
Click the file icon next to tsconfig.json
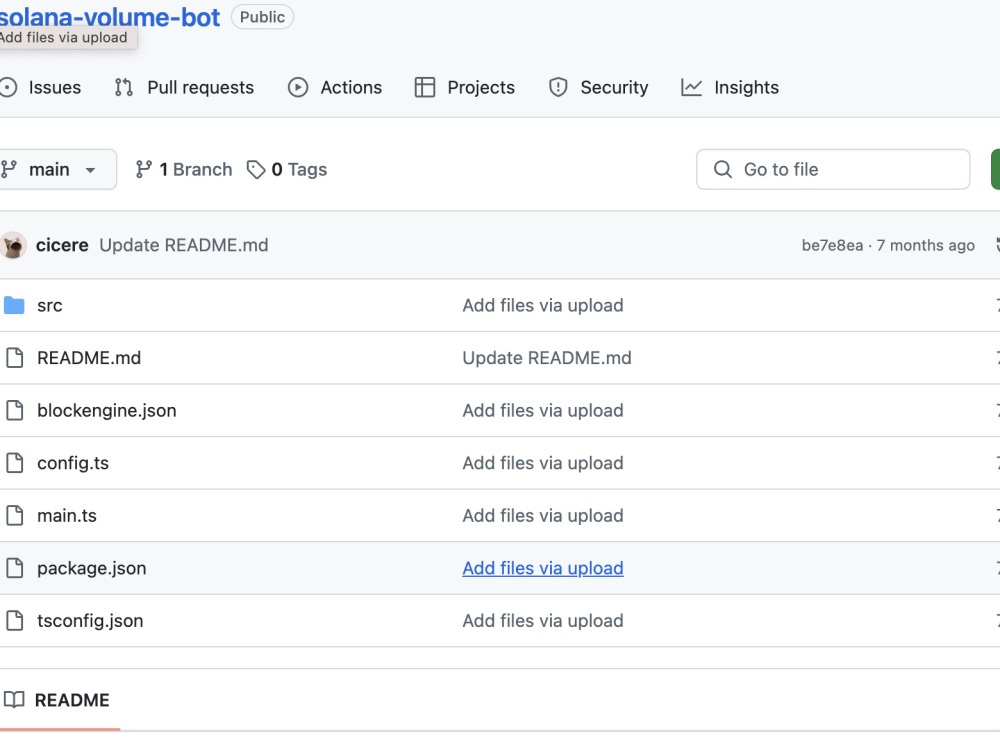coord(15,621)
